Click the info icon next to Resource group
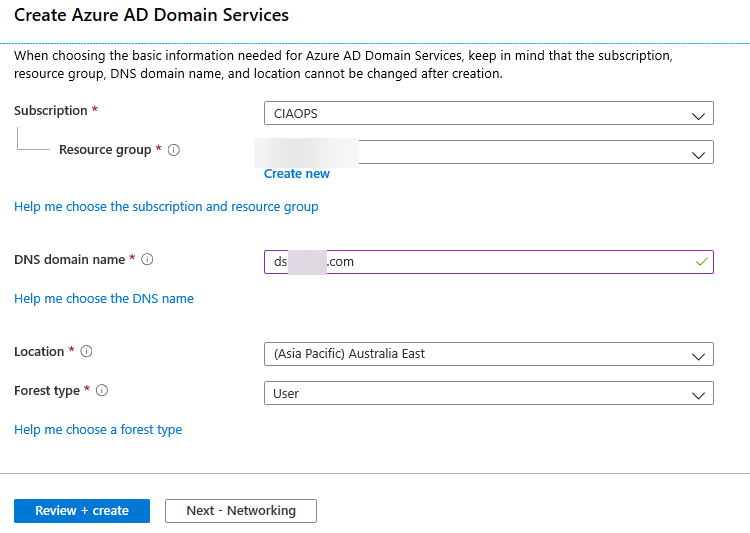This screenshot has height=533, width=750. click(174, 150)
